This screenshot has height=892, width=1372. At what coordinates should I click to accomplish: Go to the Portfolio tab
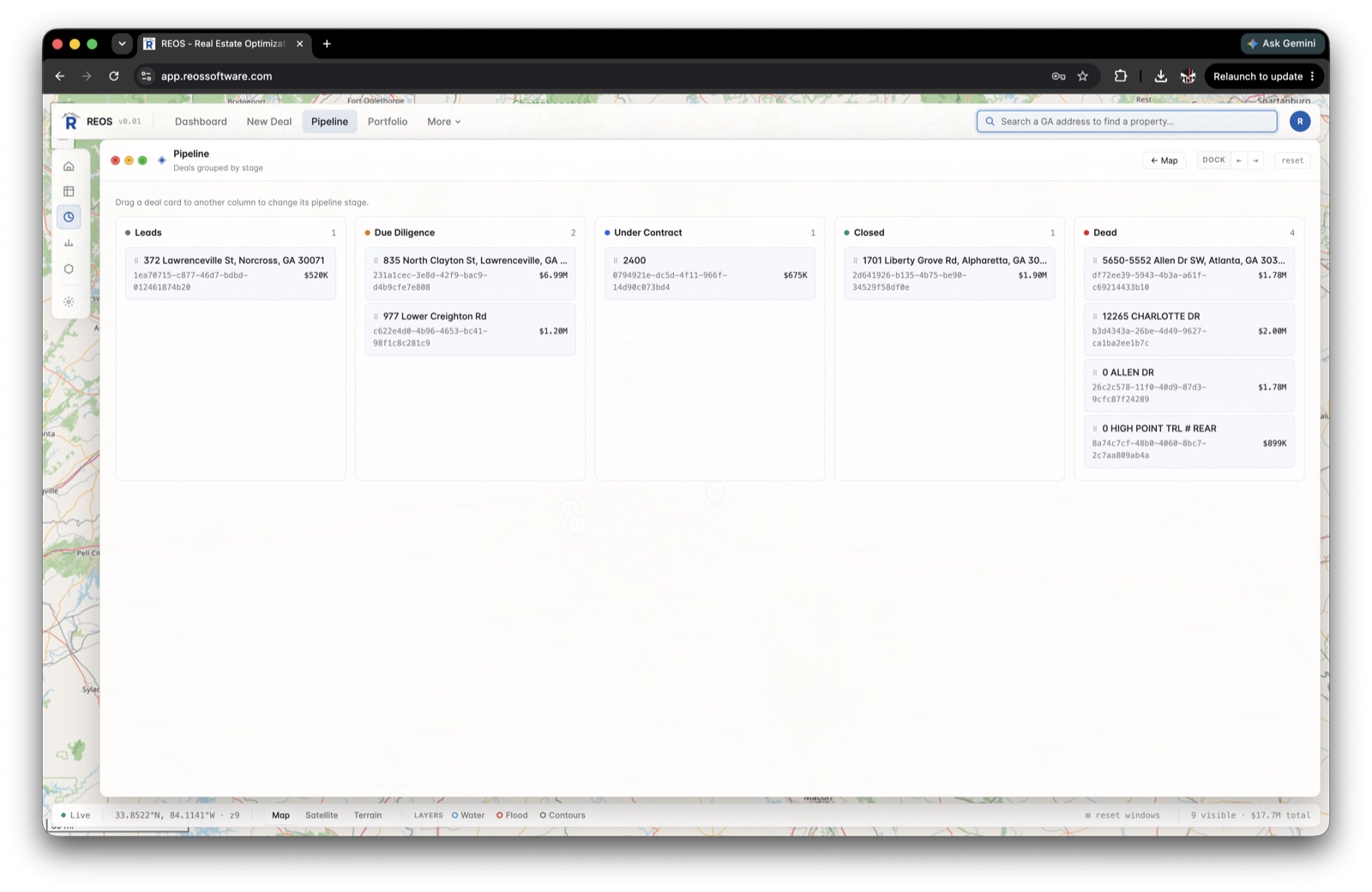pos(388,122)
